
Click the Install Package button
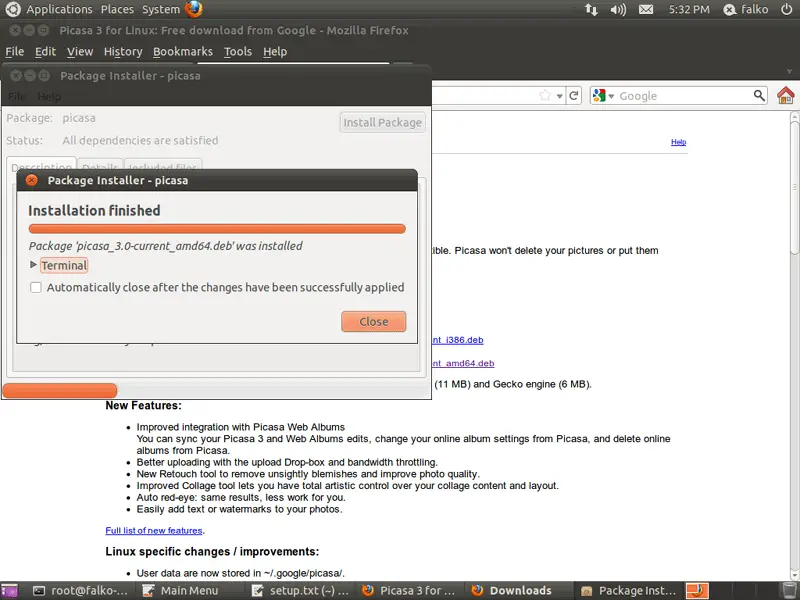click(383, 122)
